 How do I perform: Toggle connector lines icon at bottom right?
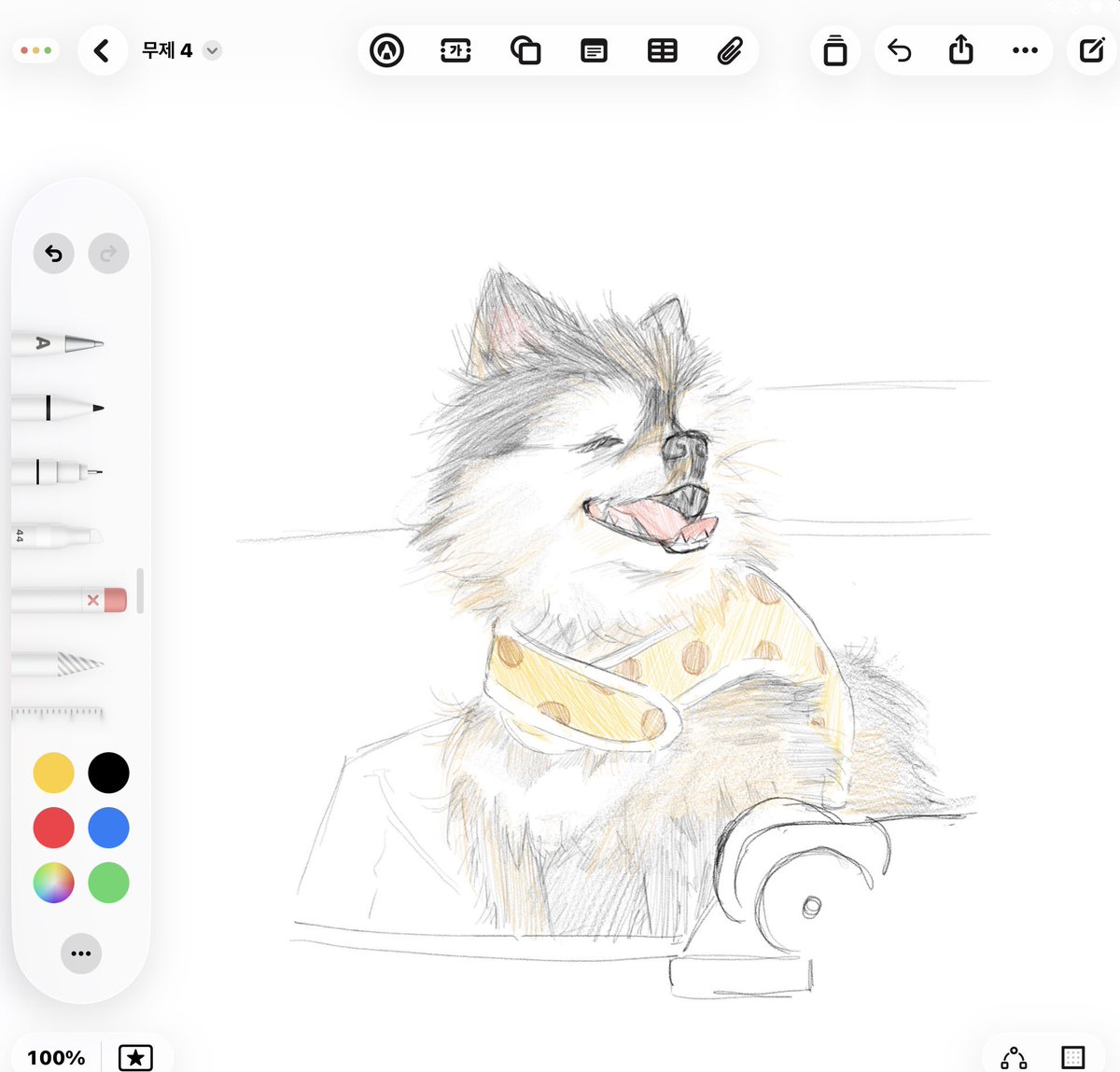point(1014,1058)
